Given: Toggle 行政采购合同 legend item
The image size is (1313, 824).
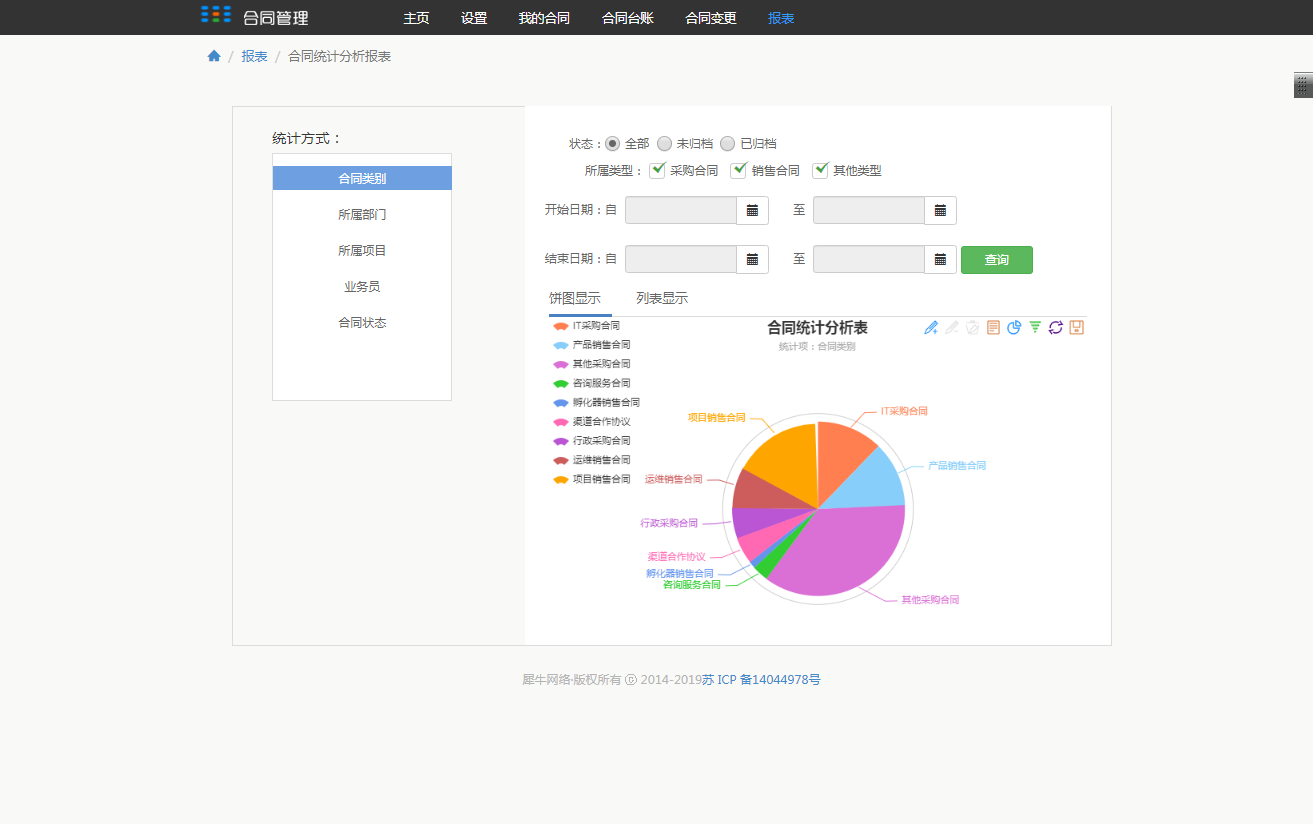Looking at the screenshot, I should pyautogui.click(x=592, y=441).
